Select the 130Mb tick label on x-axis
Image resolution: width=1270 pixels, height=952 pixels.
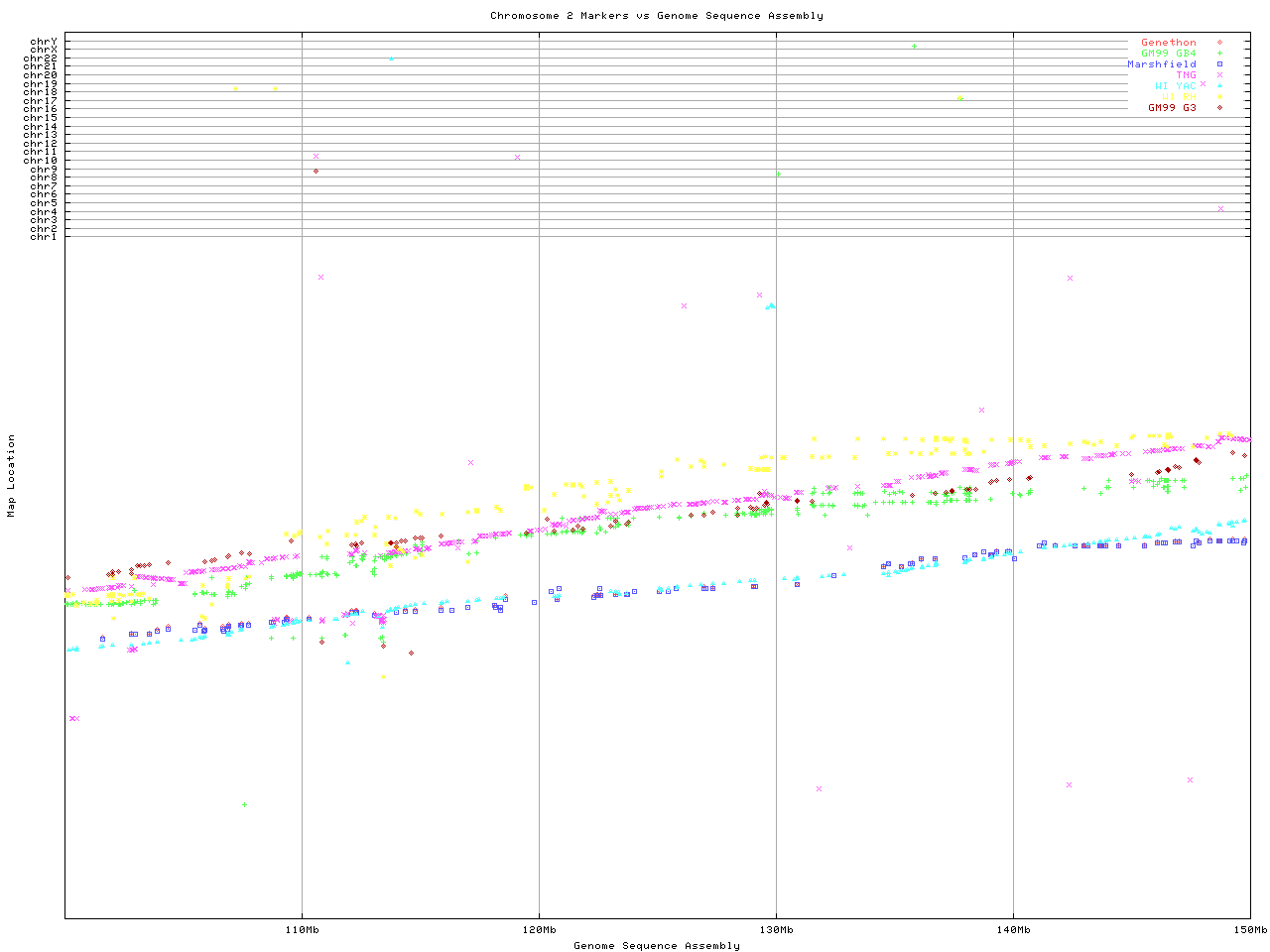point(776,930)
